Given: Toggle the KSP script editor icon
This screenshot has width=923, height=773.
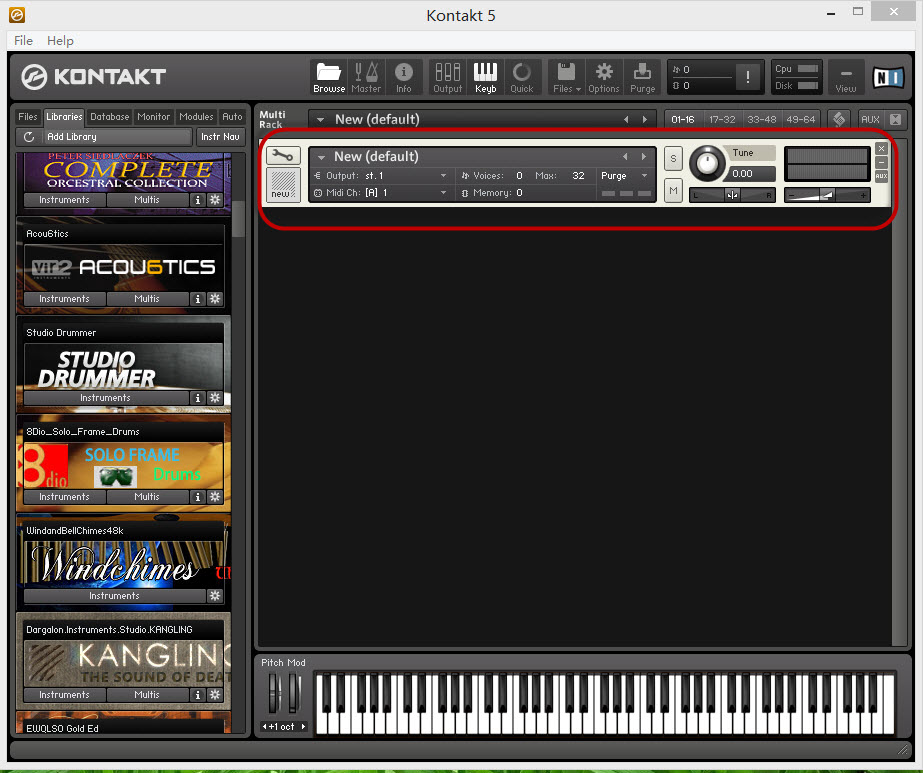Looking at the screenshot, I should [x=839, y=120].
